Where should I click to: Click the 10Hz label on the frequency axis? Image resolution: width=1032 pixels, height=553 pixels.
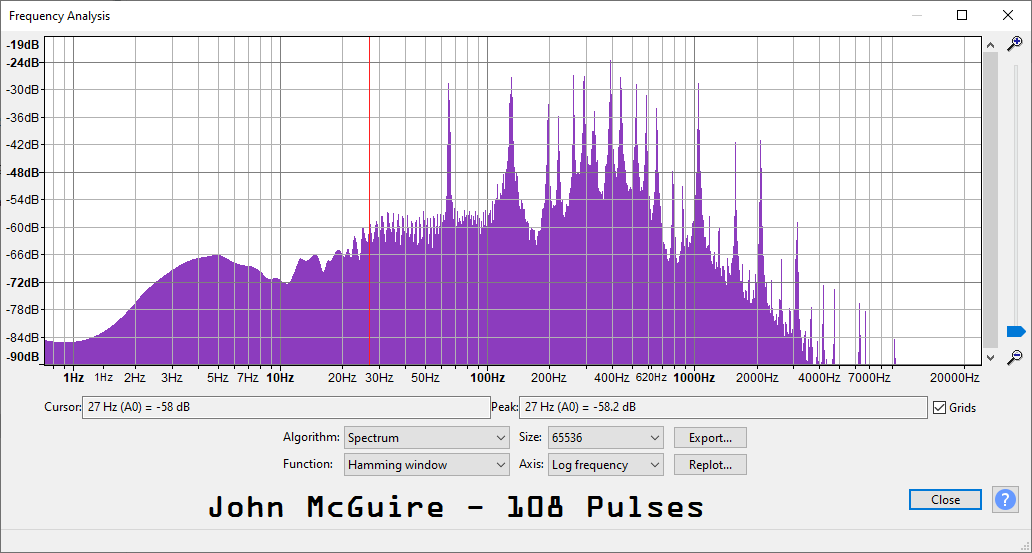tap(280, 378)
